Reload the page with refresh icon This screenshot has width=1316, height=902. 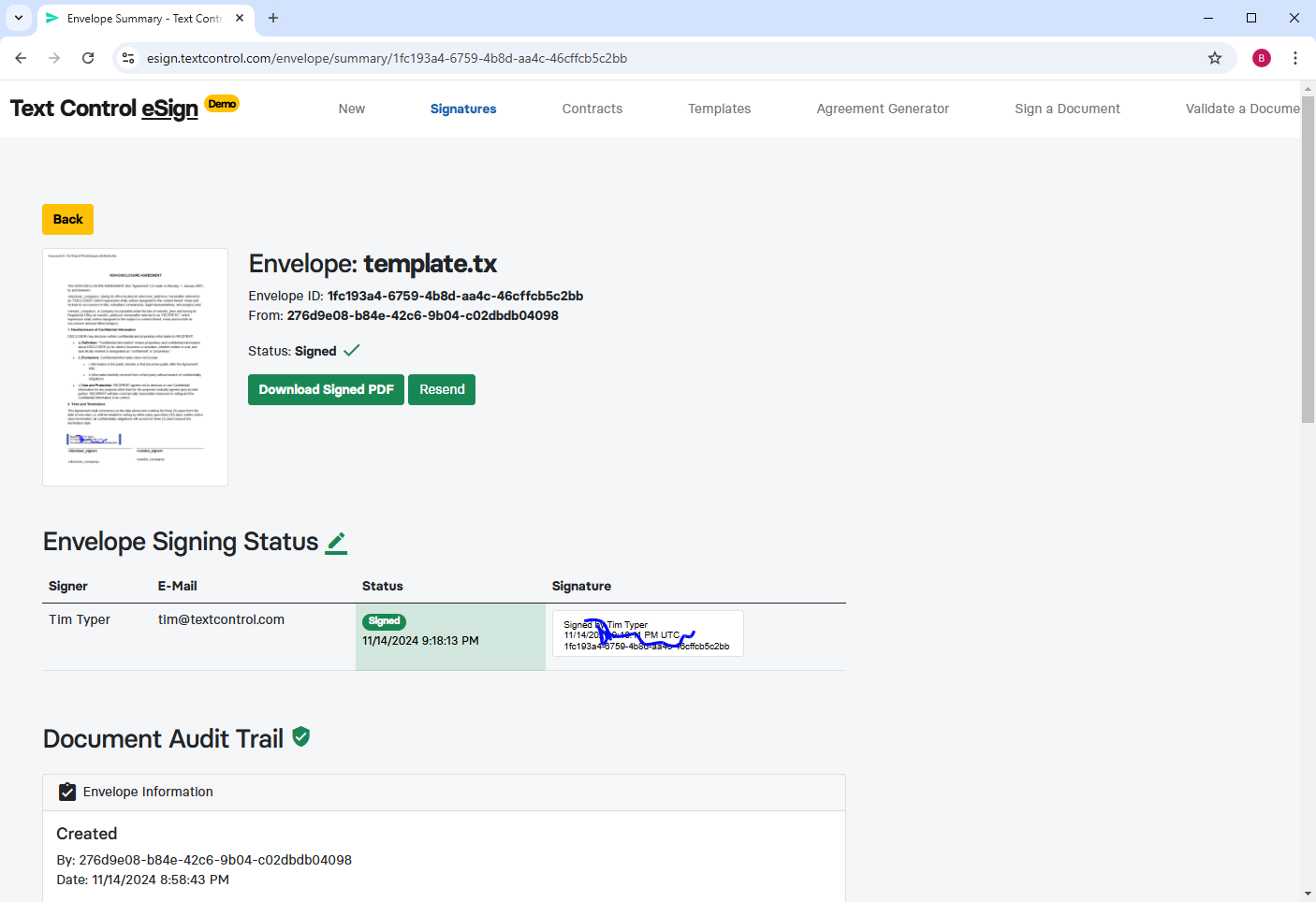[x=88, y=58]
